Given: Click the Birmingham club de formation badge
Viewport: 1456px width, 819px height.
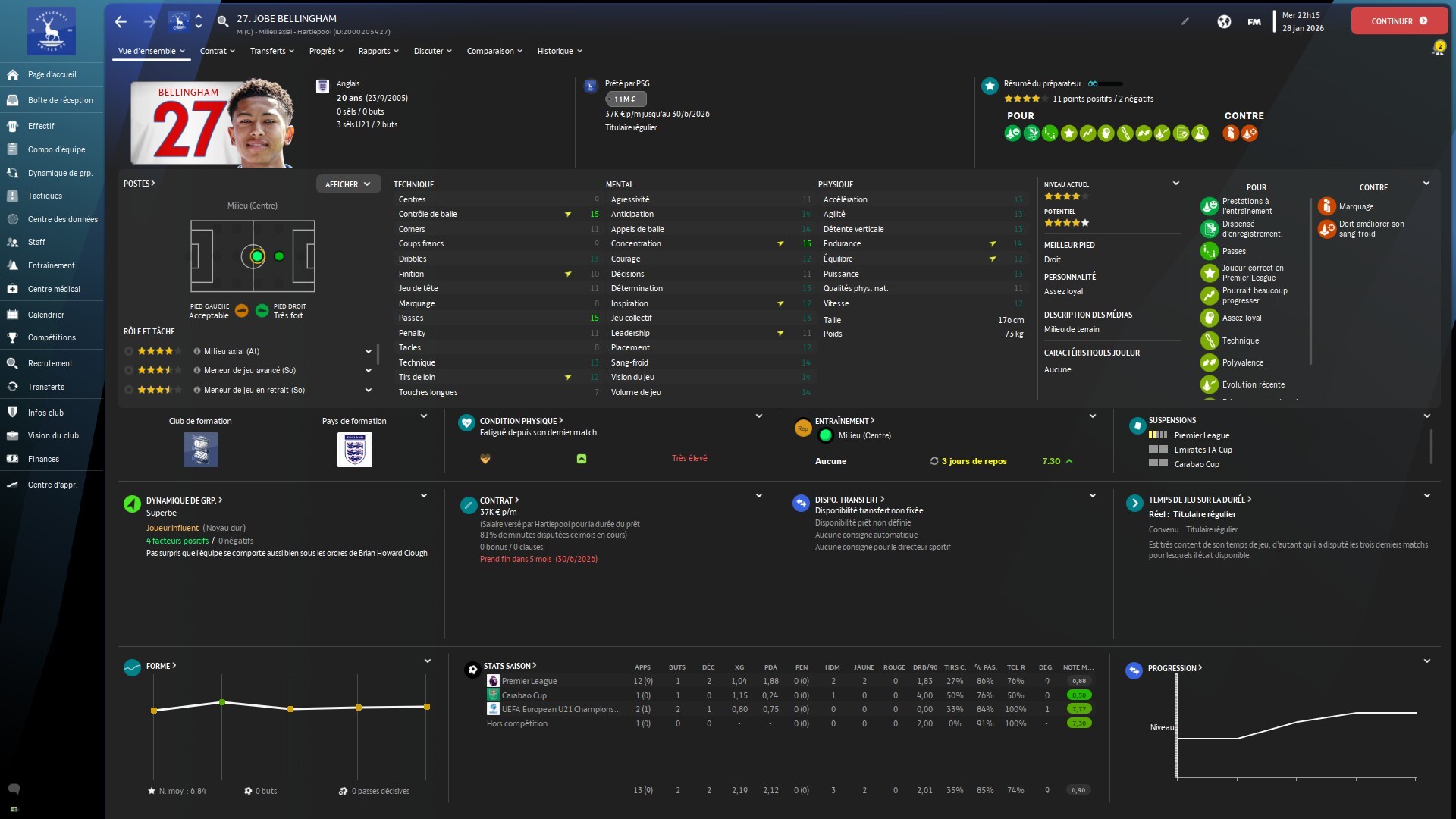Looking at the screenshot, I should coord(200,450).
